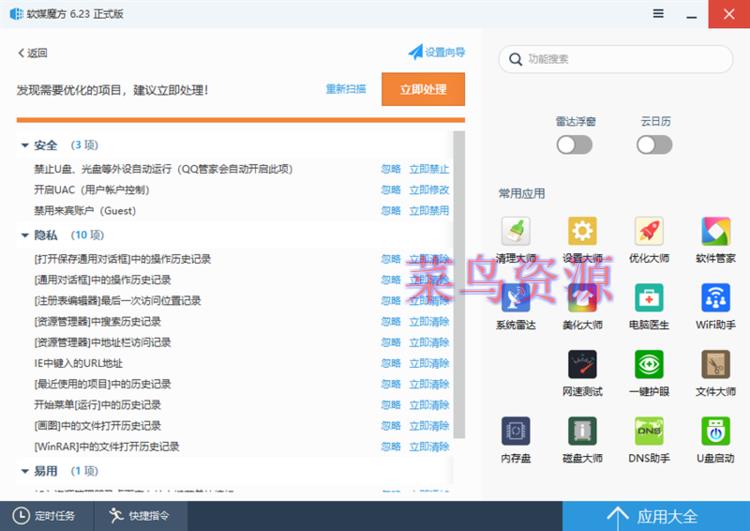750x531 pixels.
Task: Go back with 返回
Action: pos(33,53)
